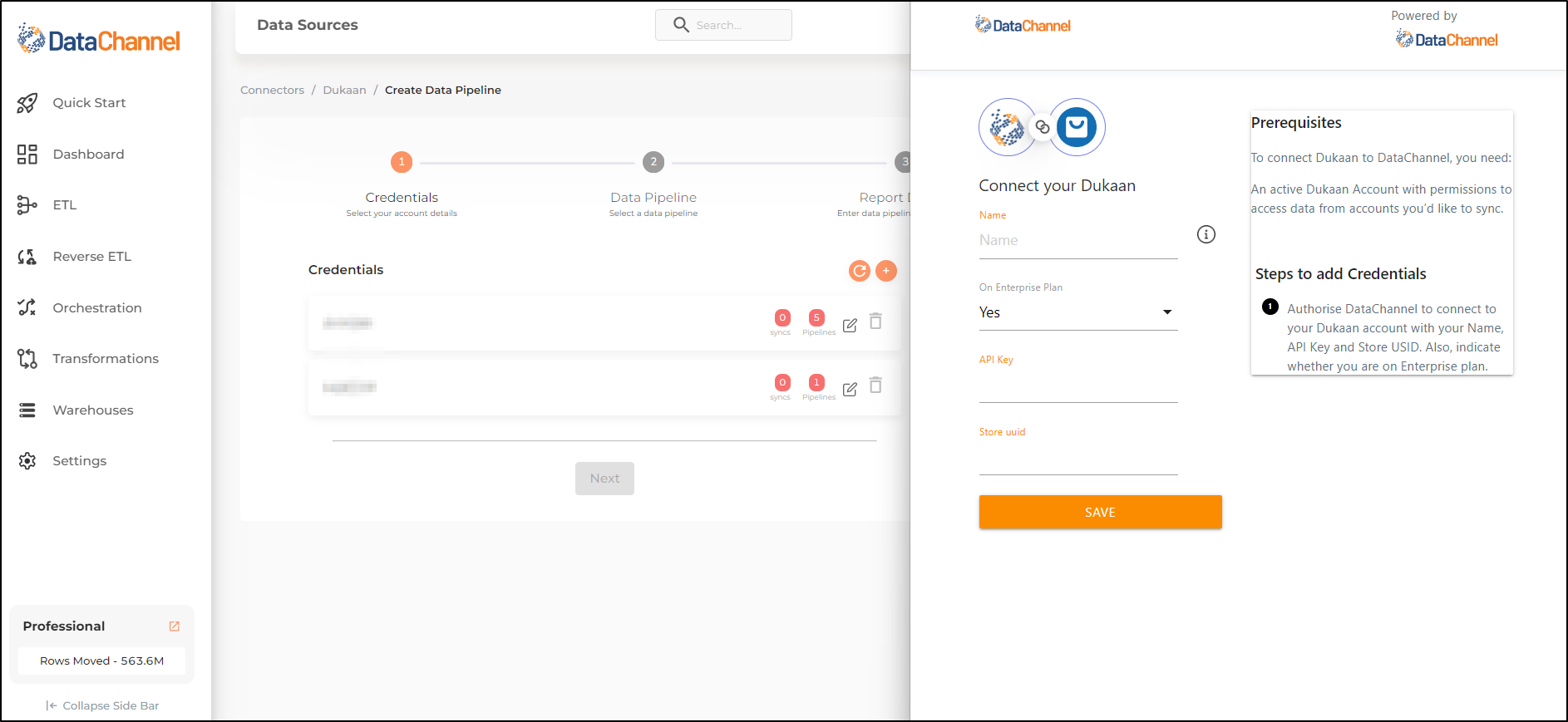
Task: Click the Orchestration icon
Action: (x=27, y=308)
